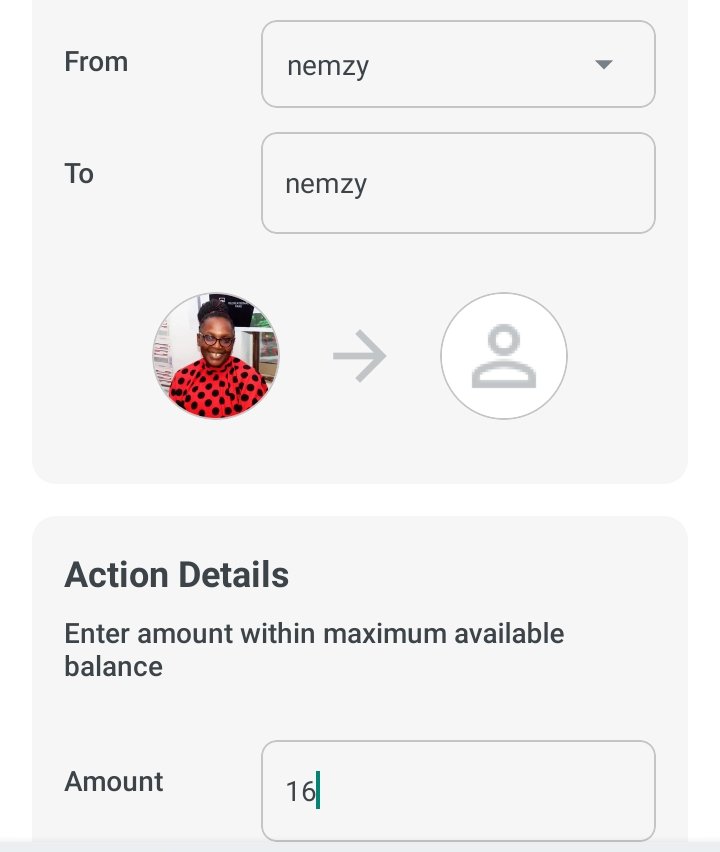The height and width of the screenshot is (852, 720).
Task: Click 'nemzy' text inside To field
Action: pos(326,184)
